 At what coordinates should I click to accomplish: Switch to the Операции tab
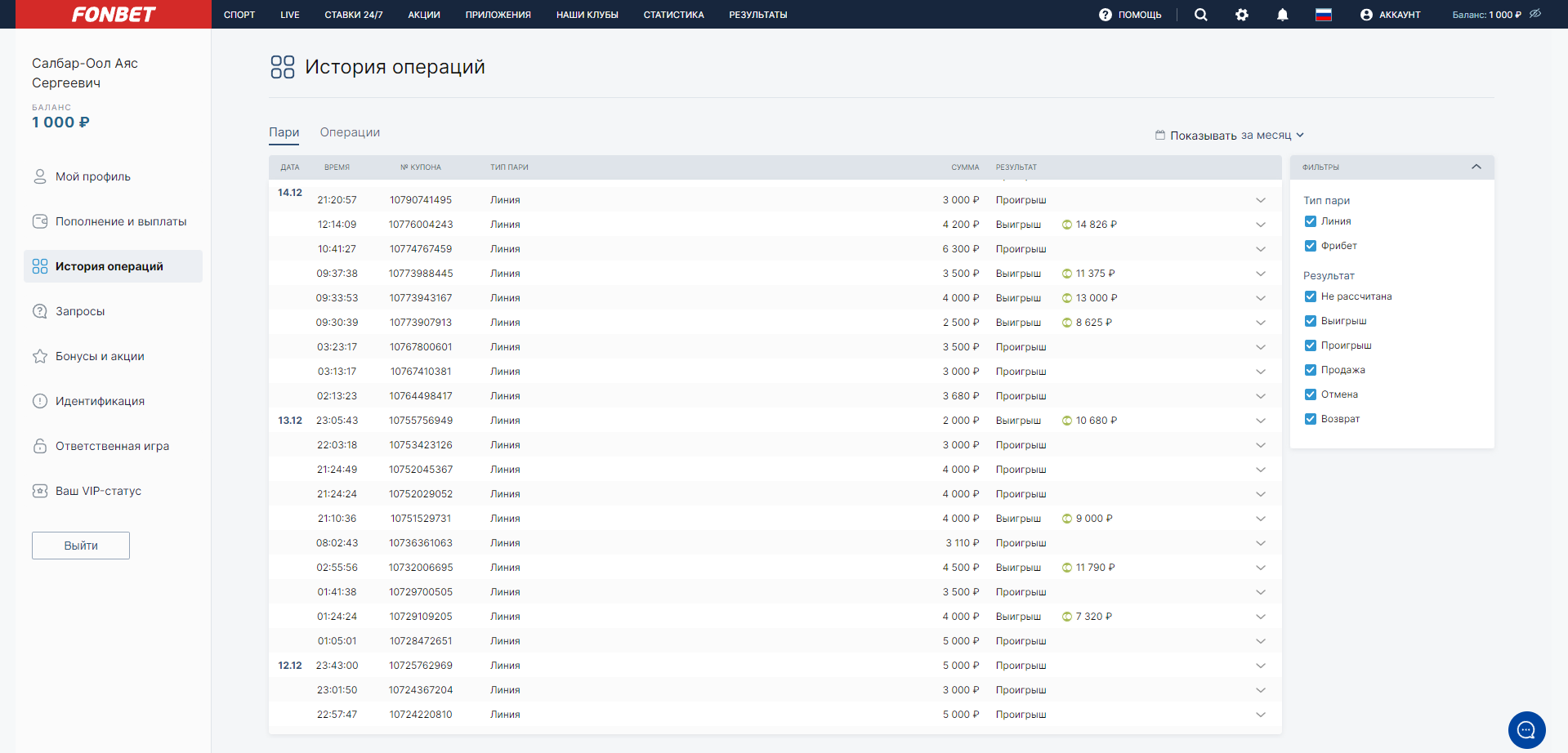pyautogui.click(x=350, y=132)
